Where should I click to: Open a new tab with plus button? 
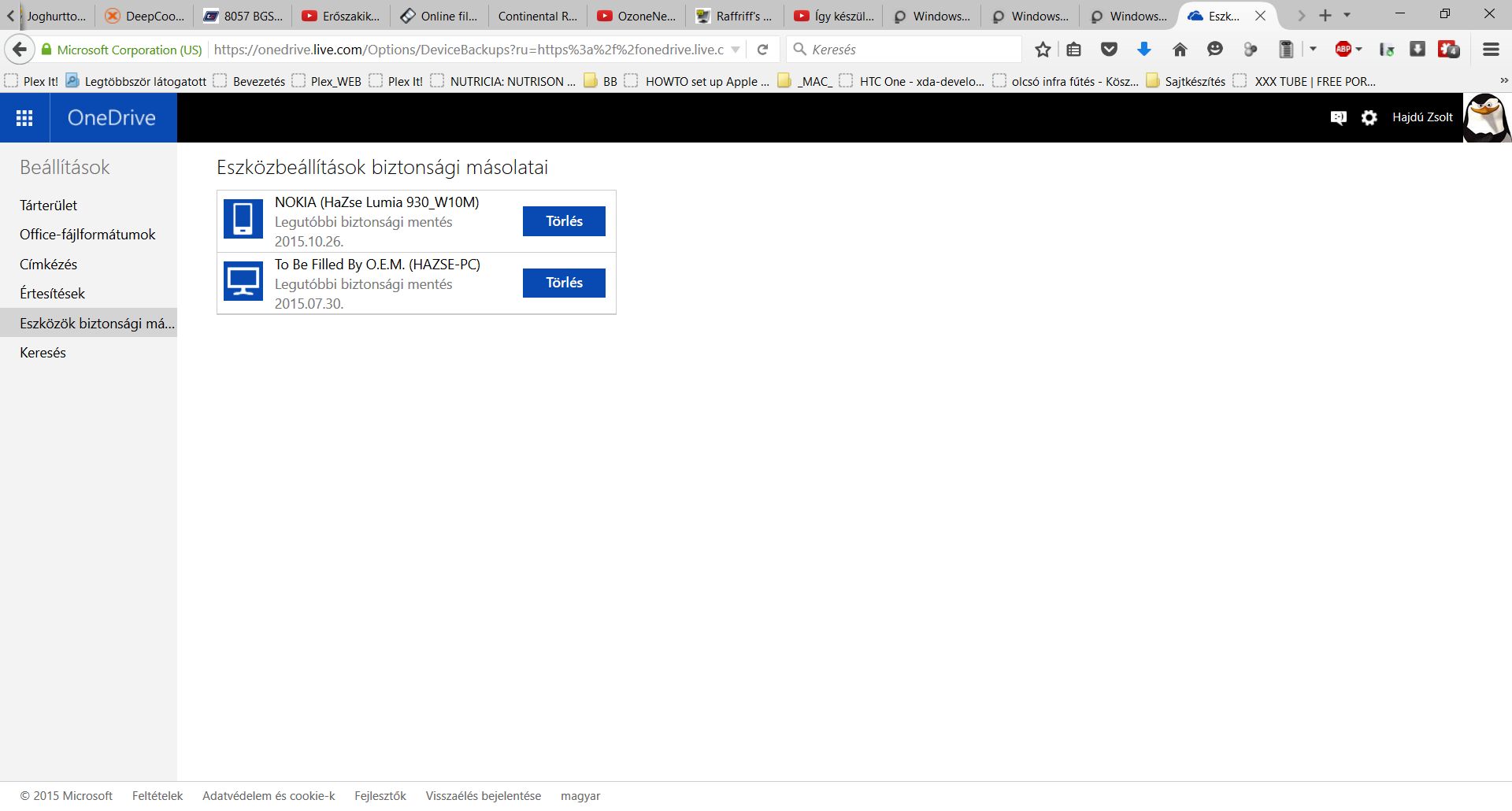click(x=1325, y=16)
